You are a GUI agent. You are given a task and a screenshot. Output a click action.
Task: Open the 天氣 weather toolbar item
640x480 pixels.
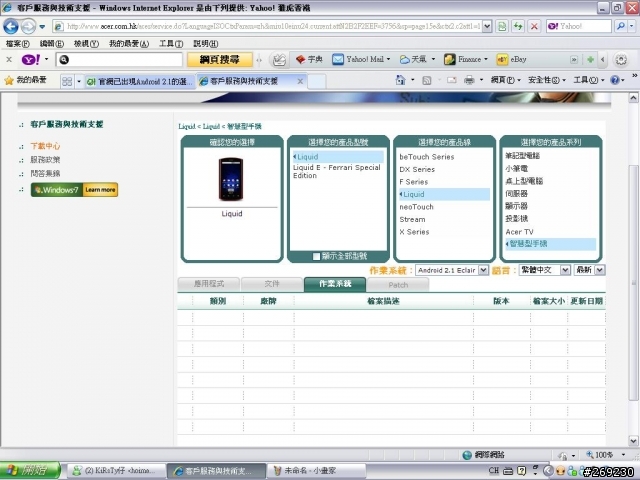tap(417, 60)
